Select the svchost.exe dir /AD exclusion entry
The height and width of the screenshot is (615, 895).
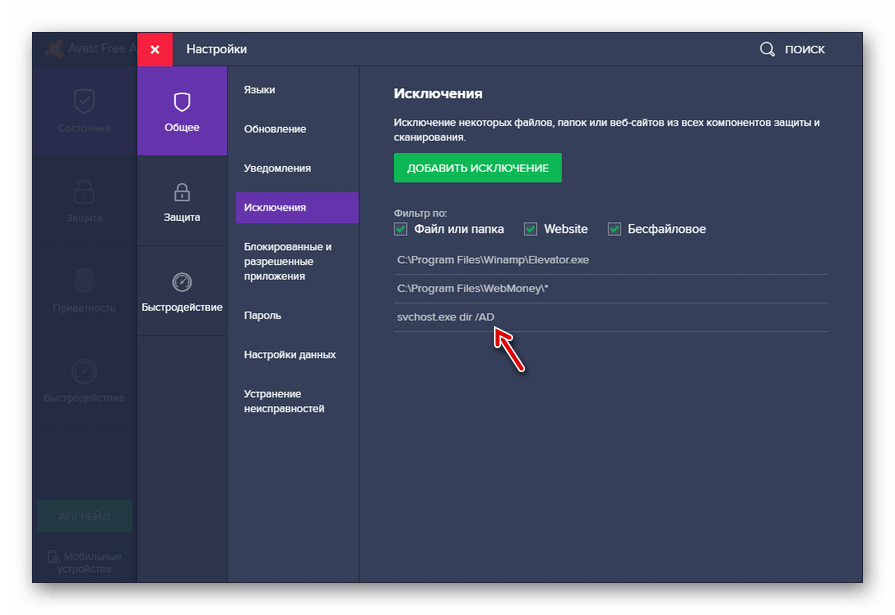(x=446, y=317)
